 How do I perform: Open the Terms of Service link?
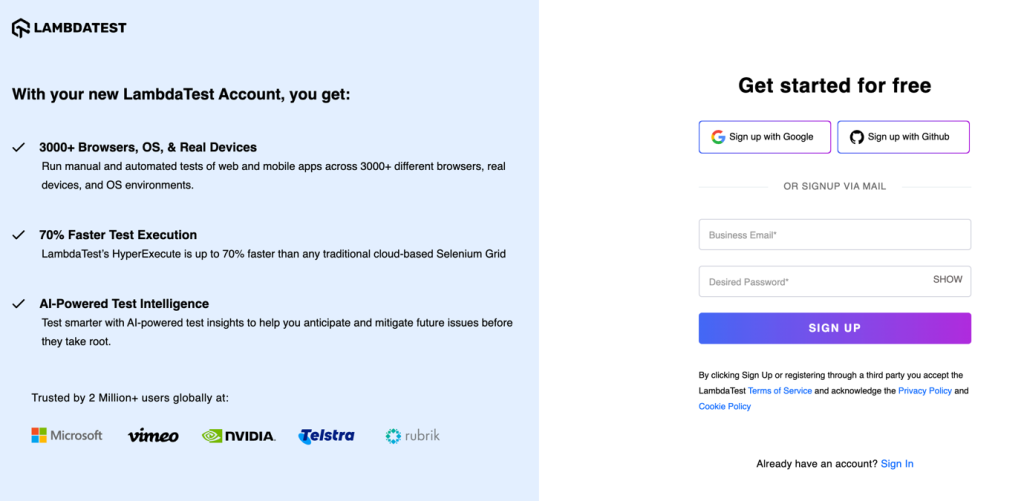tap(780, 391)
